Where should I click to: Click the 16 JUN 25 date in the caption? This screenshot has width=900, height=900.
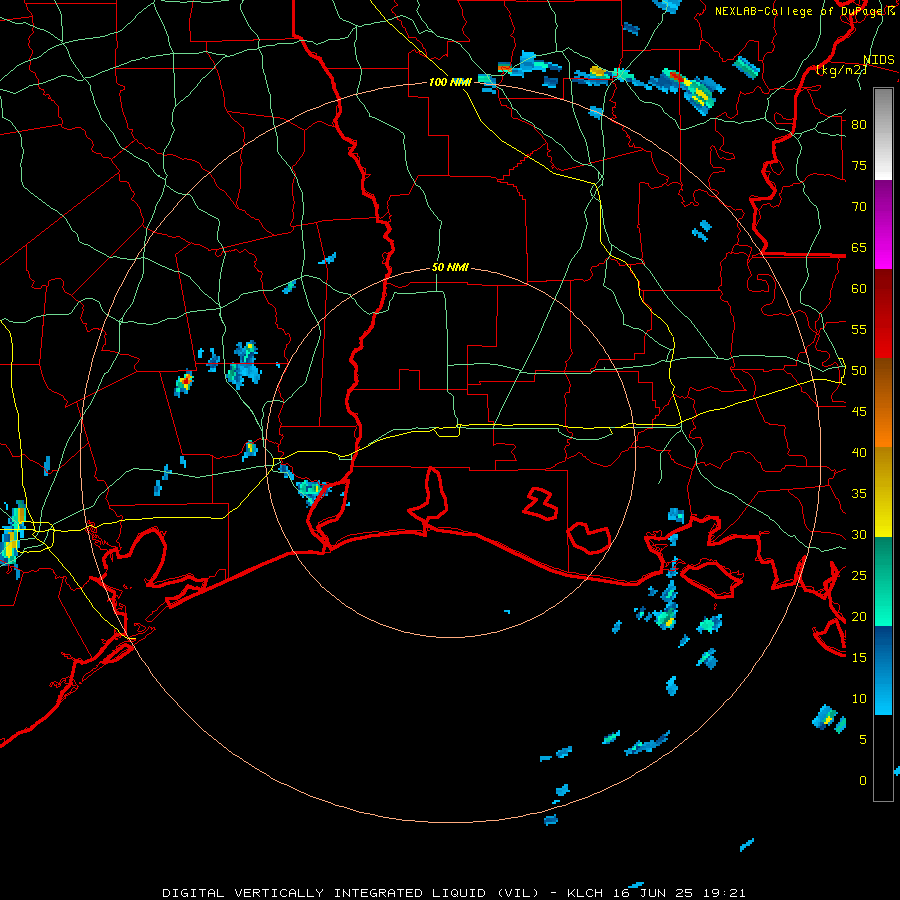coord(653,893)
